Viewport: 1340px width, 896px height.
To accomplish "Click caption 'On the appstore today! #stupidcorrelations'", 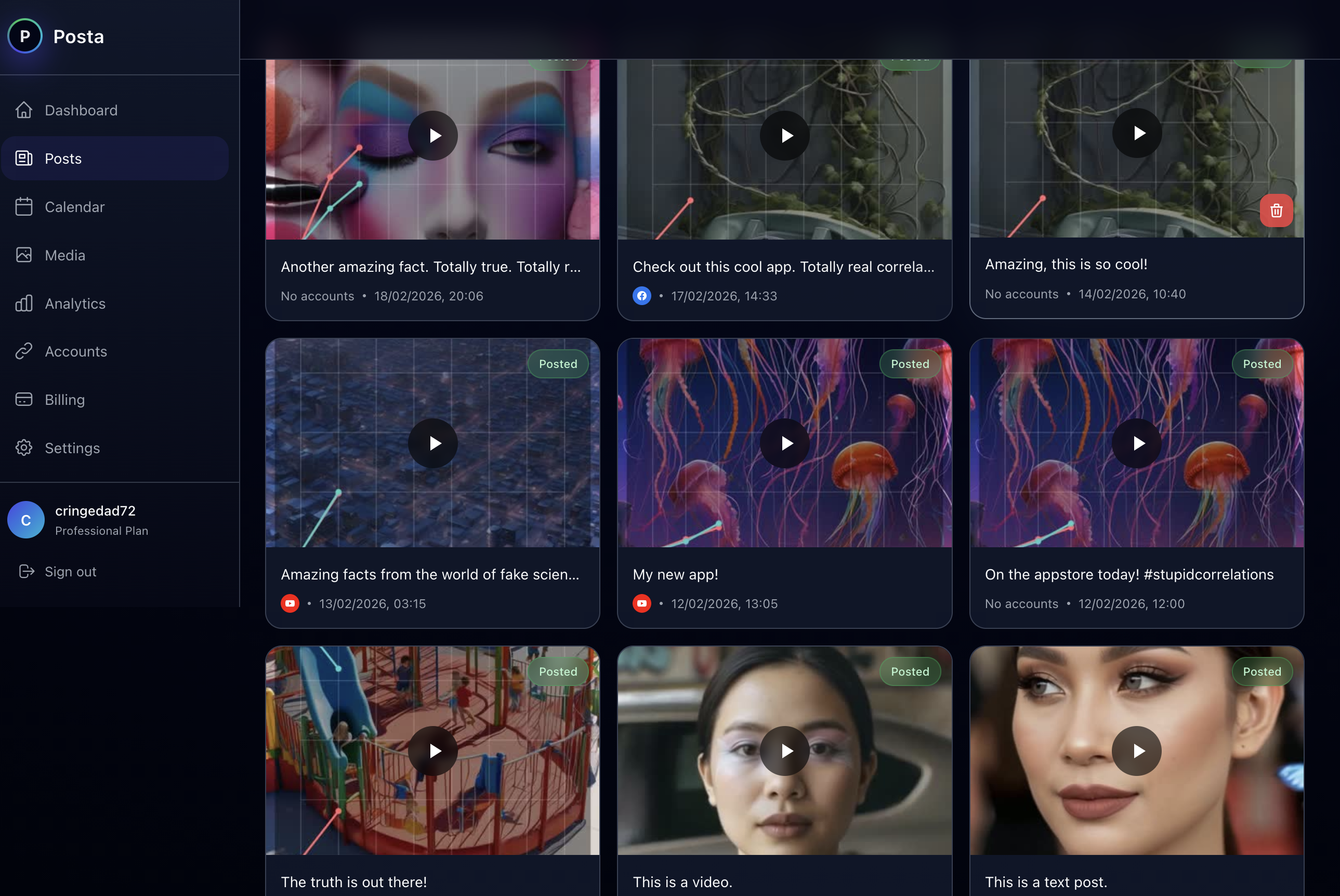I will (1129, 574).
